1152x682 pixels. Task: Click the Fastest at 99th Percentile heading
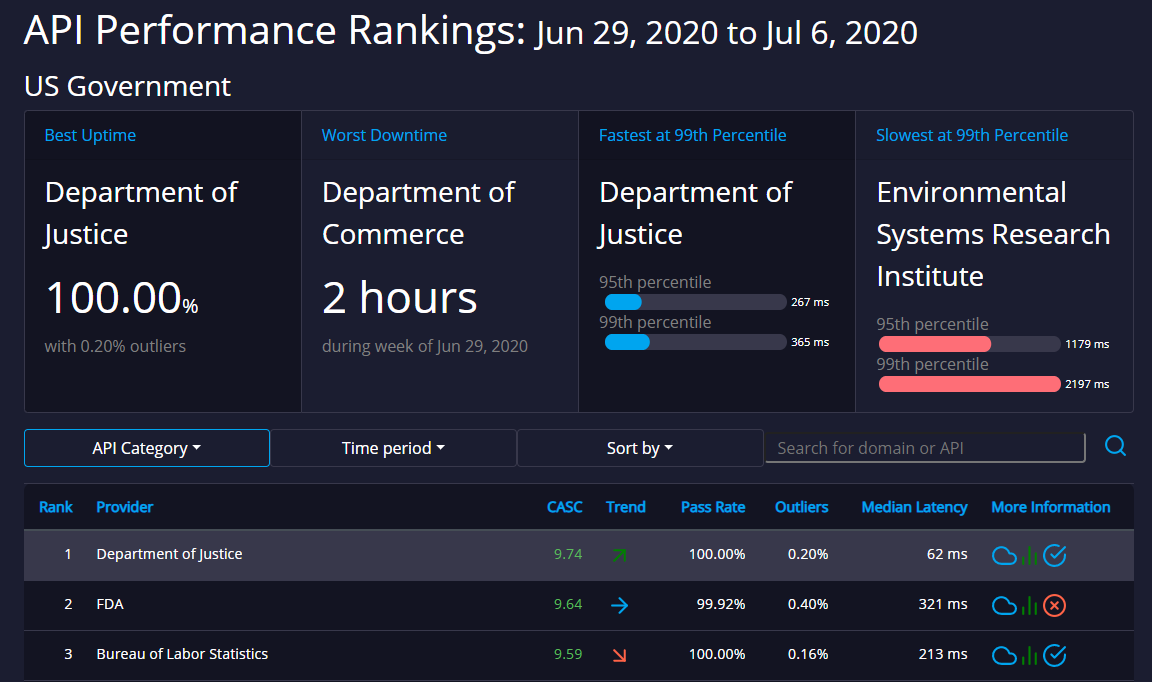pos(693,135)
